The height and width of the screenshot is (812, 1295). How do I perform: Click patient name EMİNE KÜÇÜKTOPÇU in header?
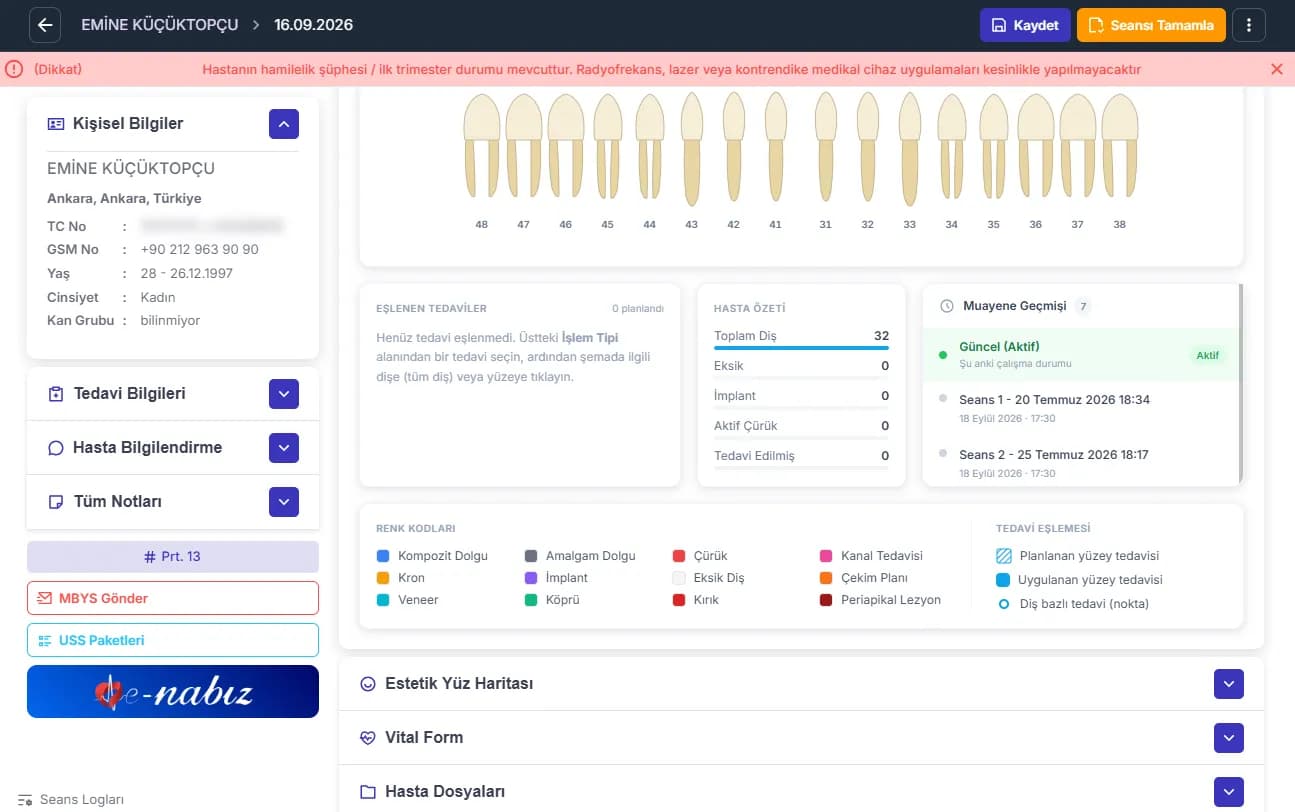(160, 25)
